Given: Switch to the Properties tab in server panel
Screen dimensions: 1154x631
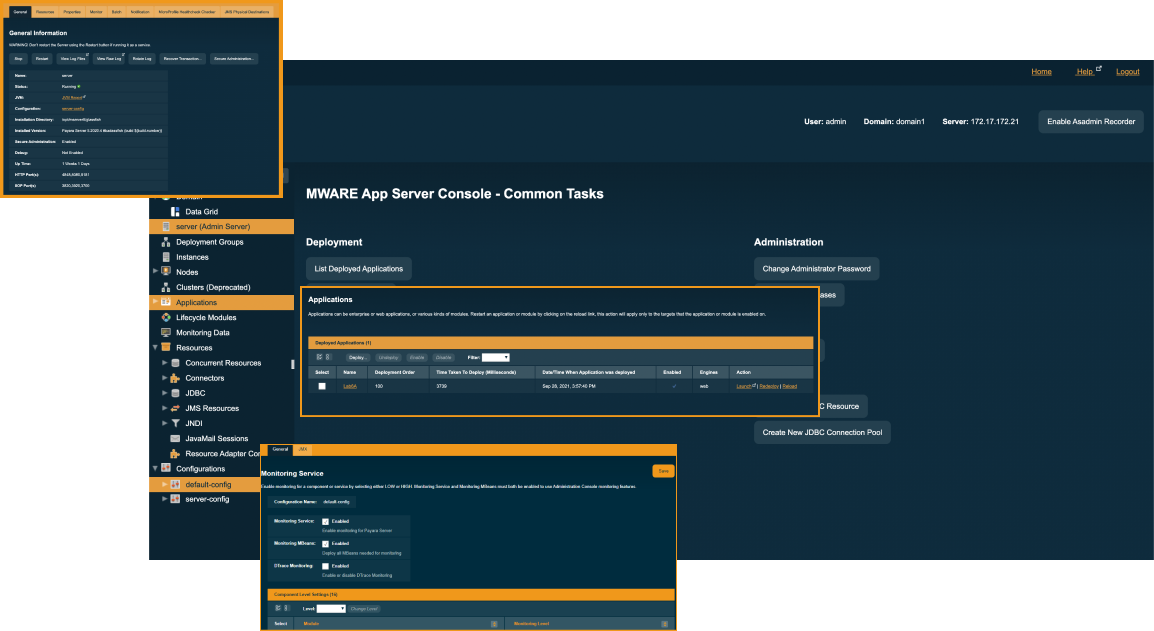Looking at the screenshot, I should [x=72, y=12].
